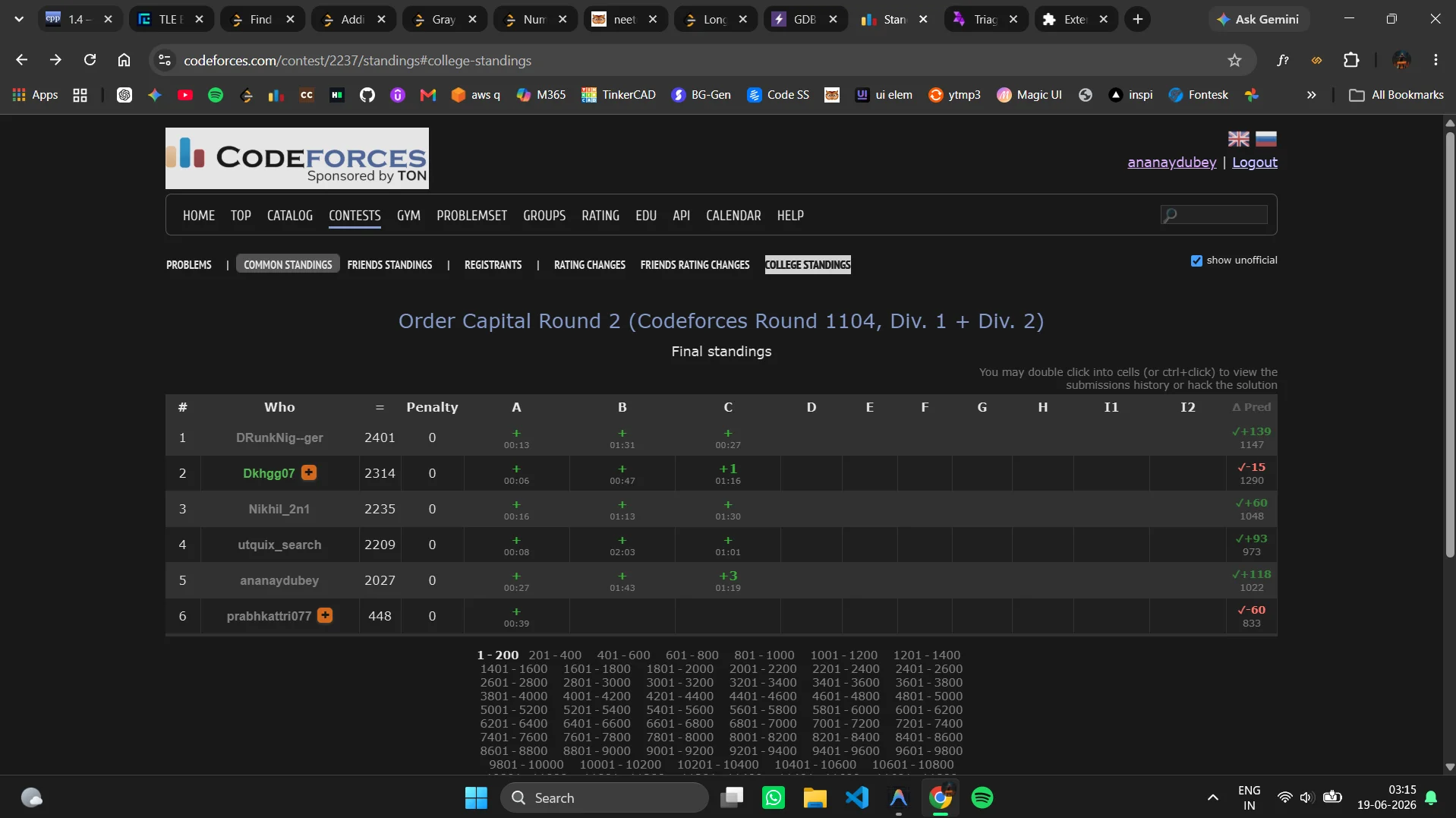Open the Extensions puzzle icon in toolbar
Viewport: 1456px width, 818px height.
pyautogui.click(x=1351, y=60)
